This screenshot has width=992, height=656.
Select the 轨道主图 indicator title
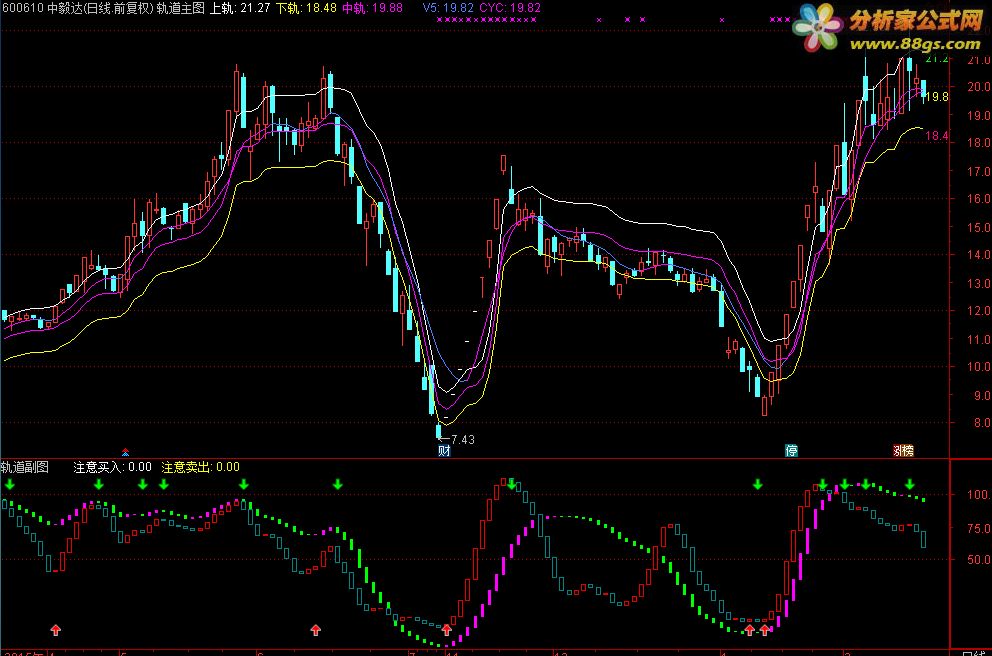coord(180,8)
